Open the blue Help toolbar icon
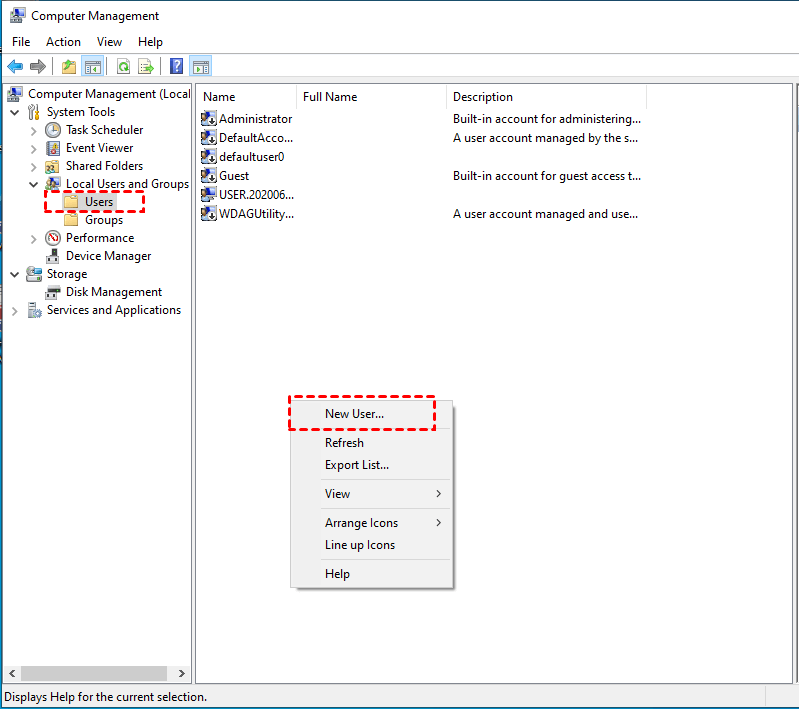Image resolution: width=799 pixels, height=709 pixels. click(x=176, y=67)
